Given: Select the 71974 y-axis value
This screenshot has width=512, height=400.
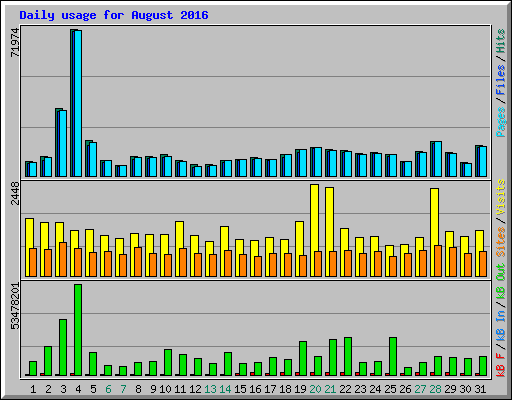Looking at the screenshot, I should [15, 42].
